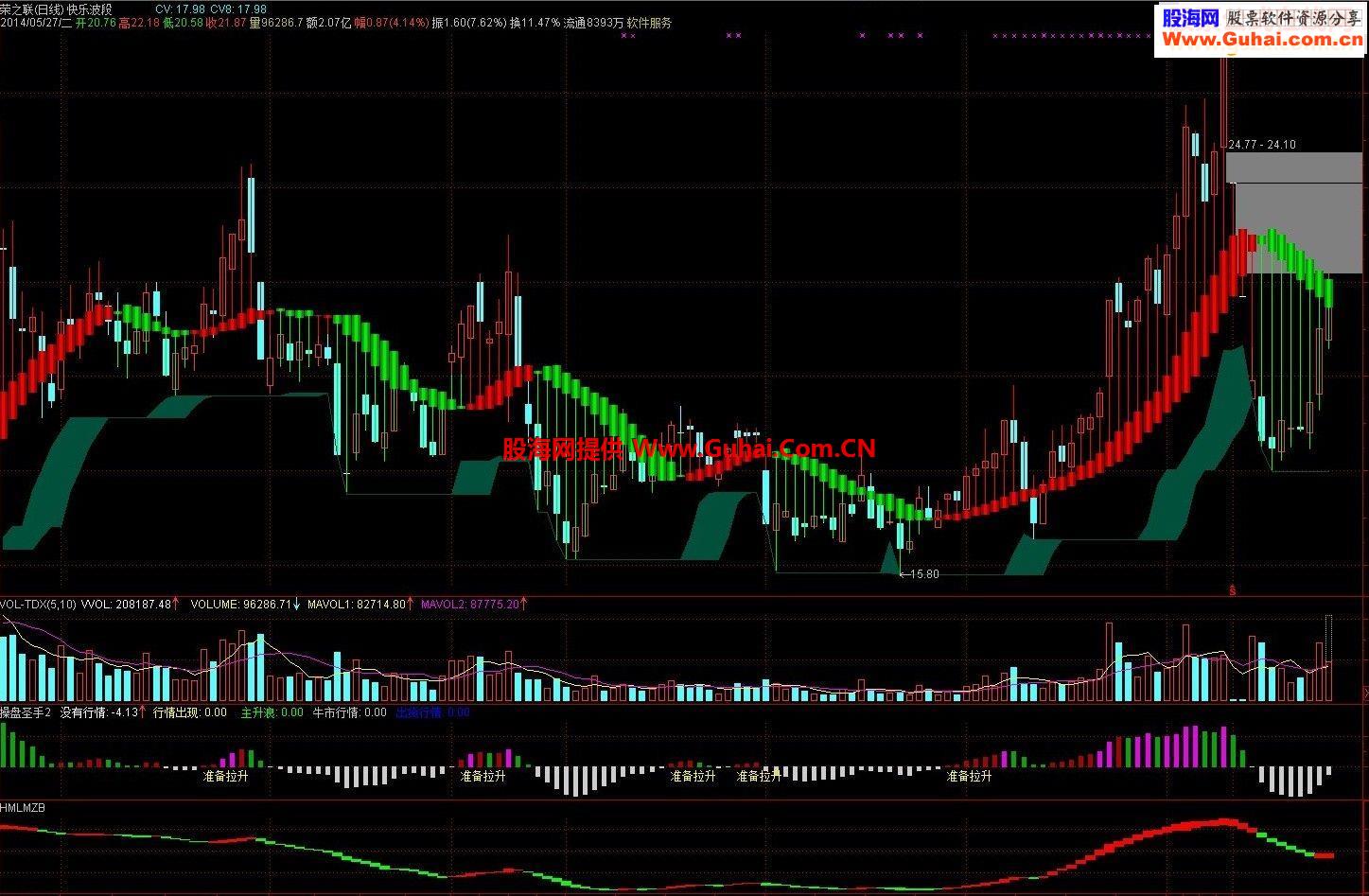Click the close price 收21.87
The width and height of the screenshot is (1369, 896).
pyautogui.click(x=226, y=22)
